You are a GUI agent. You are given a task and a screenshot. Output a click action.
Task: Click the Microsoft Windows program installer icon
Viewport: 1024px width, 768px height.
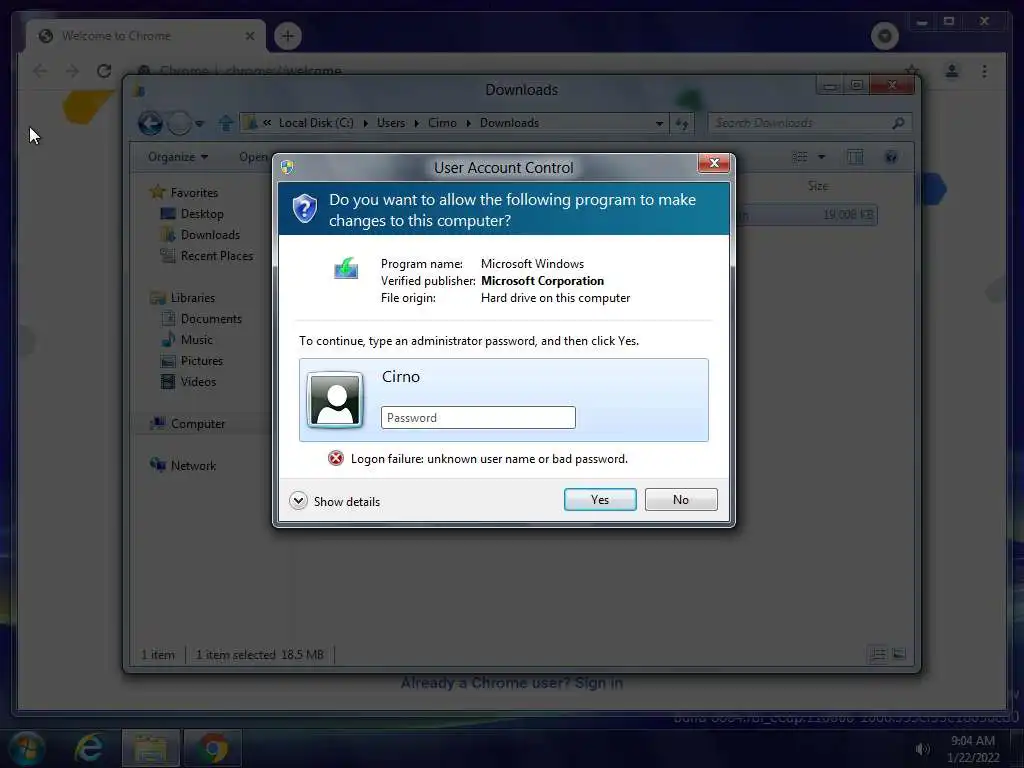click(x=345, y=268)
